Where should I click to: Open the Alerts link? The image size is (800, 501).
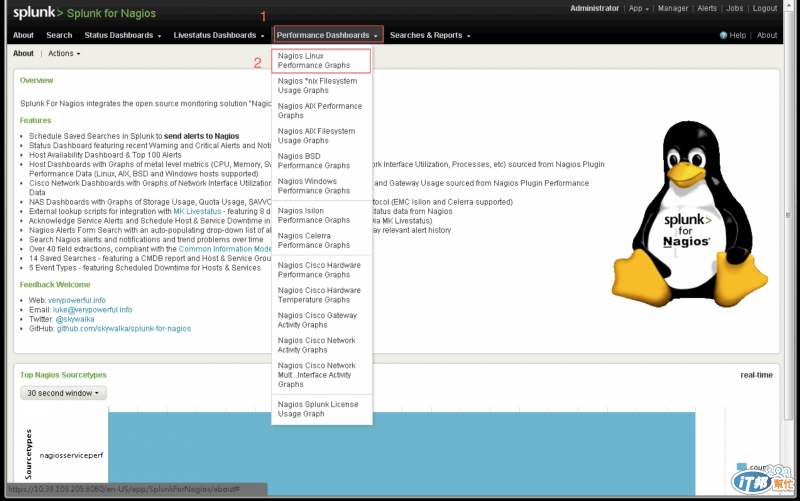[x=707, y=8]
